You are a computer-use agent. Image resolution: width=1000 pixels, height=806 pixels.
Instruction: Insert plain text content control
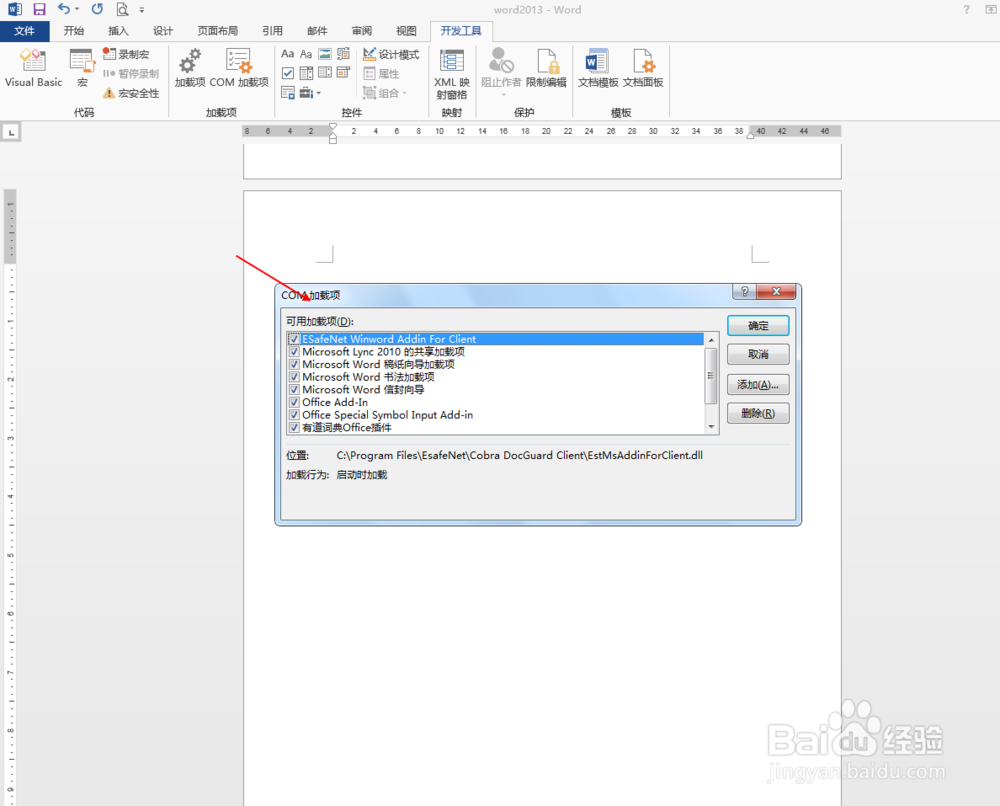(306, 54)
